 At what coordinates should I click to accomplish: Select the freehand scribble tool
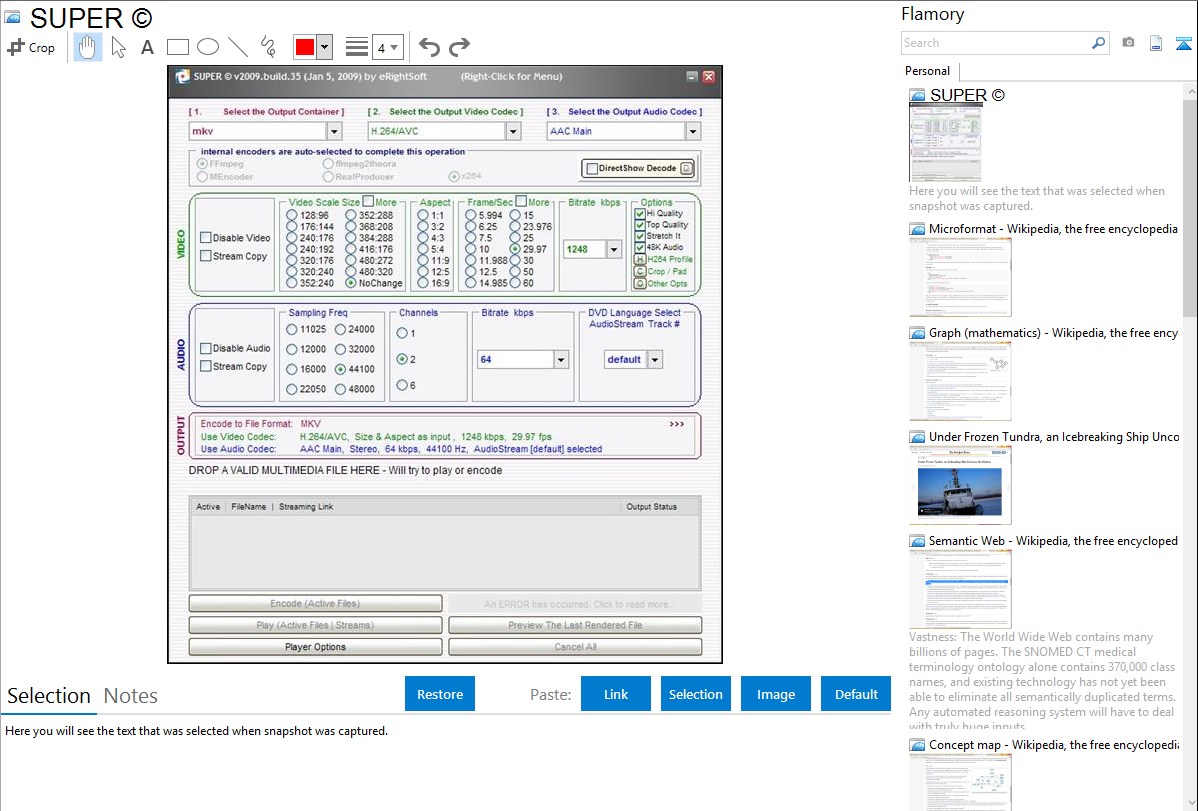click(x=268, y=47)
